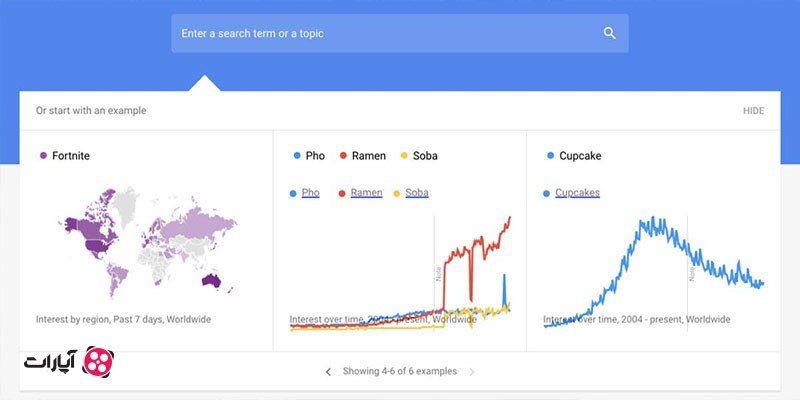Click the yellow Soba legend dot
The height and width of the screenshot is (400, 800).
click(404, 156)
